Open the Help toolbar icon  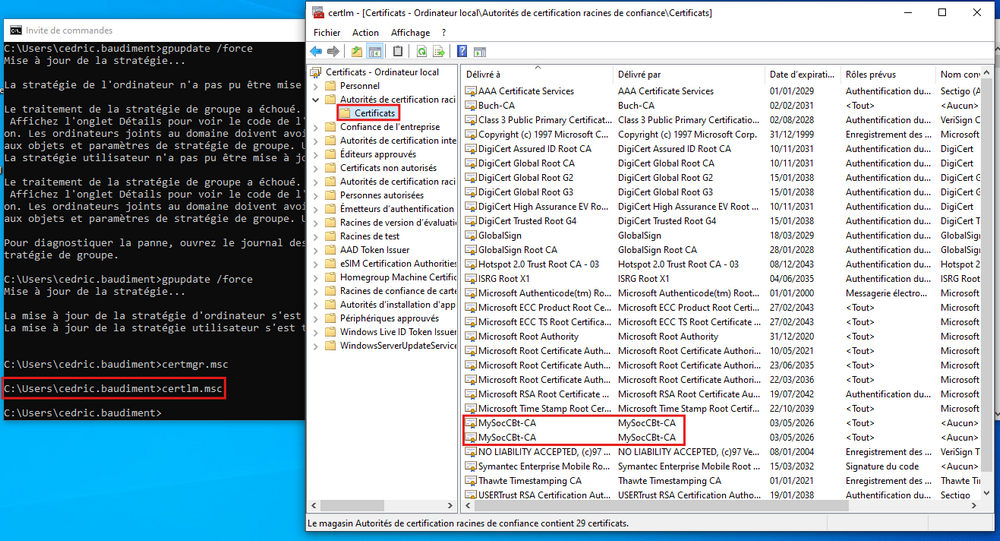(x=463, y=51)
